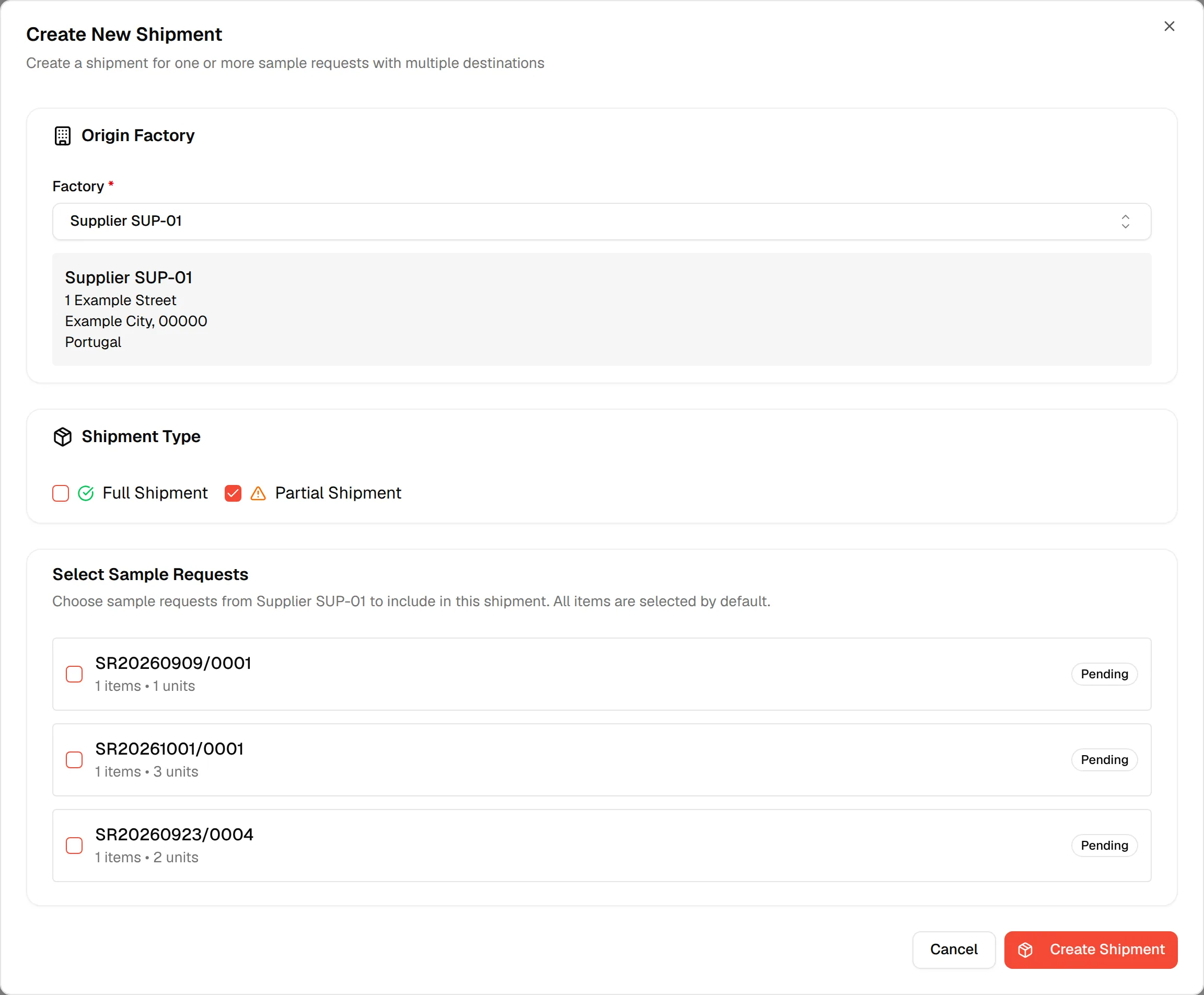1204x995 pixels.
Task: Click the 'Example City, 00000' address line
Action: (136, 321)
